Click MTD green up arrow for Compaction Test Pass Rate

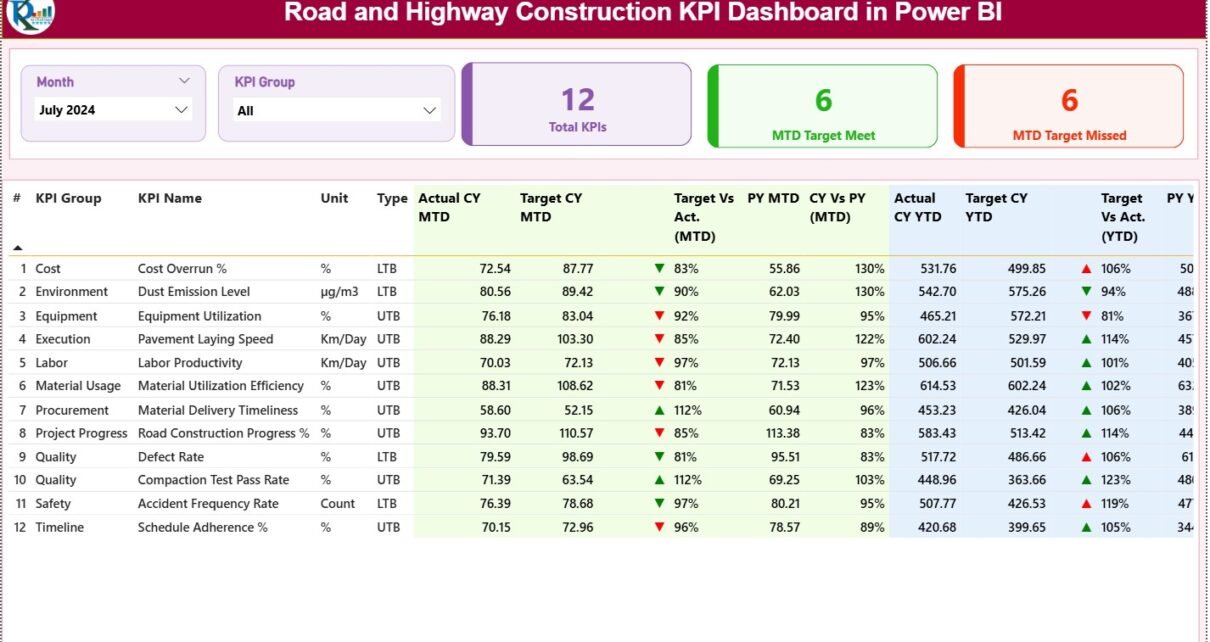659,480
